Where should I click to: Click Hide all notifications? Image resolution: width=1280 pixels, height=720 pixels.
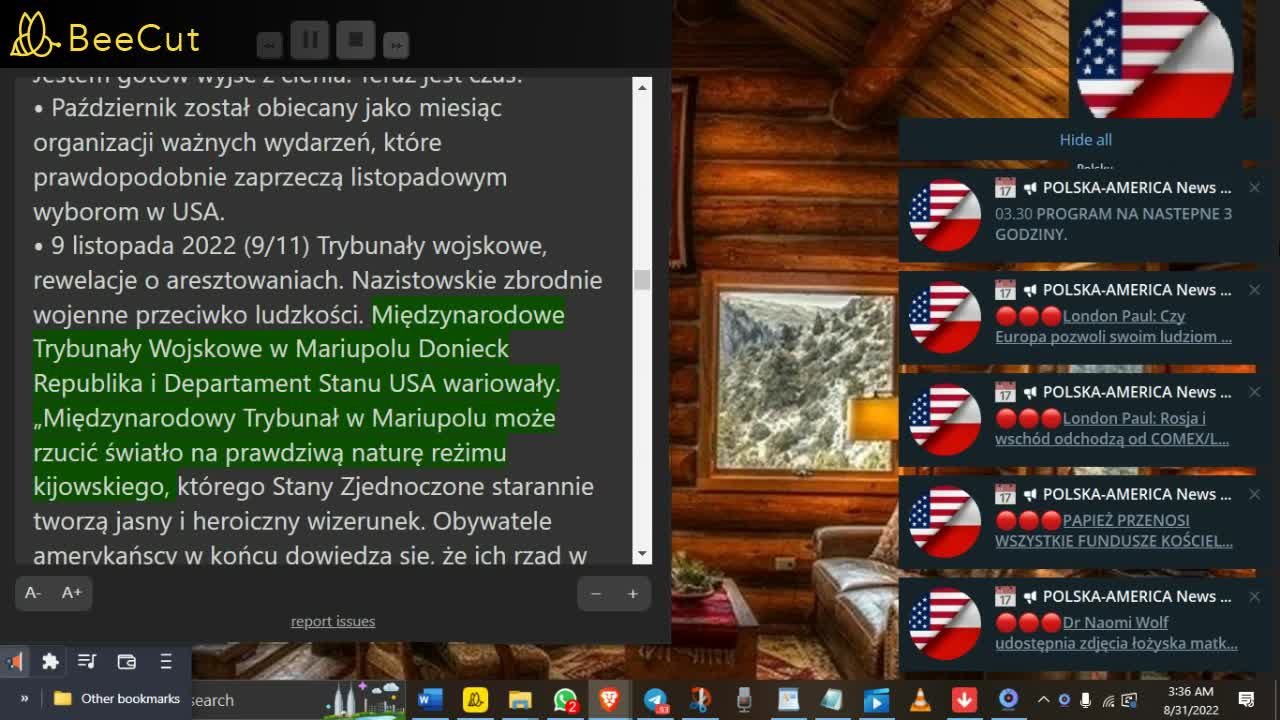point(1085,139)
